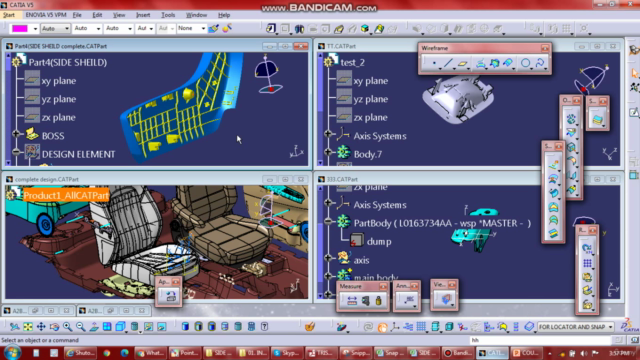The height and width of the screenshot is (360, 640).
Task: Expand the Body.7 node
Action: point(328,152)
